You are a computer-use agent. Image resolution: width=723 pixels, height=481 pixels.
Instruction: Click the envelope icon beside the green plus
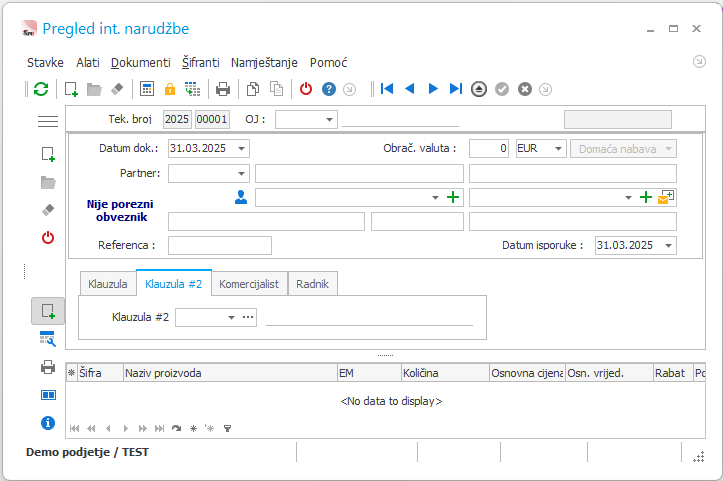point(666,197)
